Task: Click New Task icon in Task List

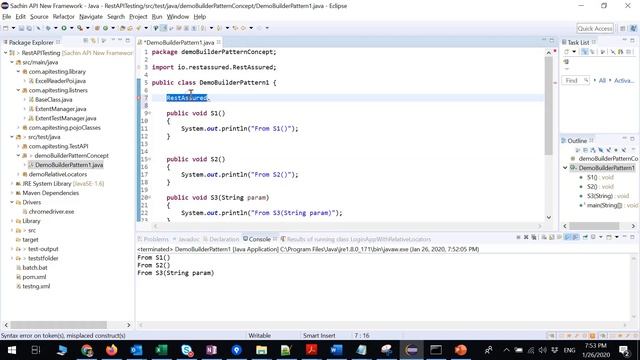Action: coord(567,52)
